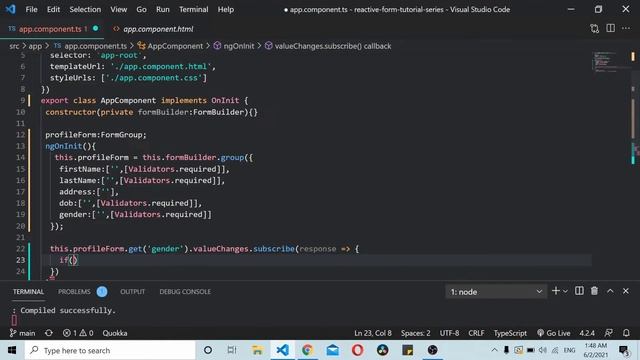This screenshot has height=360, width=640.
Task: Open notifications bell in status bar
Action: (x=626, y=333)
